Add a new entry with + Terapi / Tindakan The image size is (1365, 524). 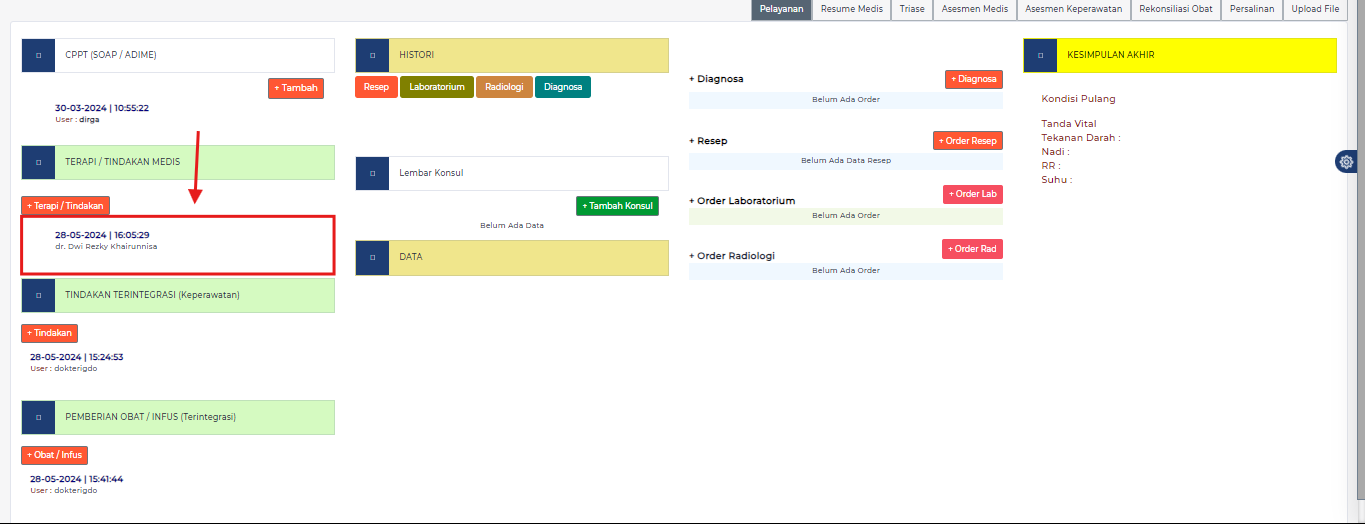(65, 205)
